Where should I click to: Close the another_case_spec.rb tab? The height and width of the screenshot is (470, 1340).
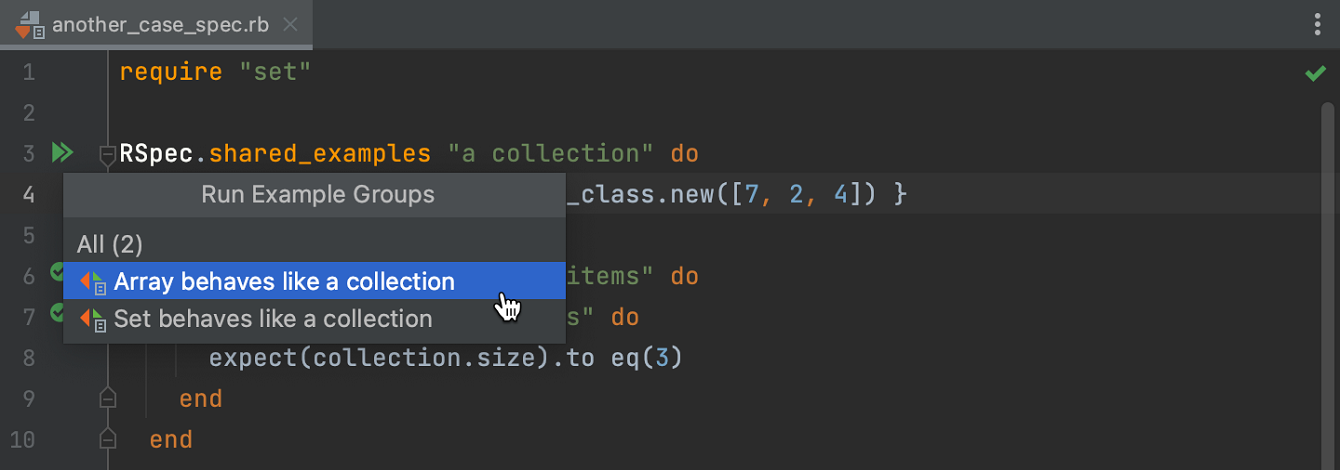coord(290,25)
